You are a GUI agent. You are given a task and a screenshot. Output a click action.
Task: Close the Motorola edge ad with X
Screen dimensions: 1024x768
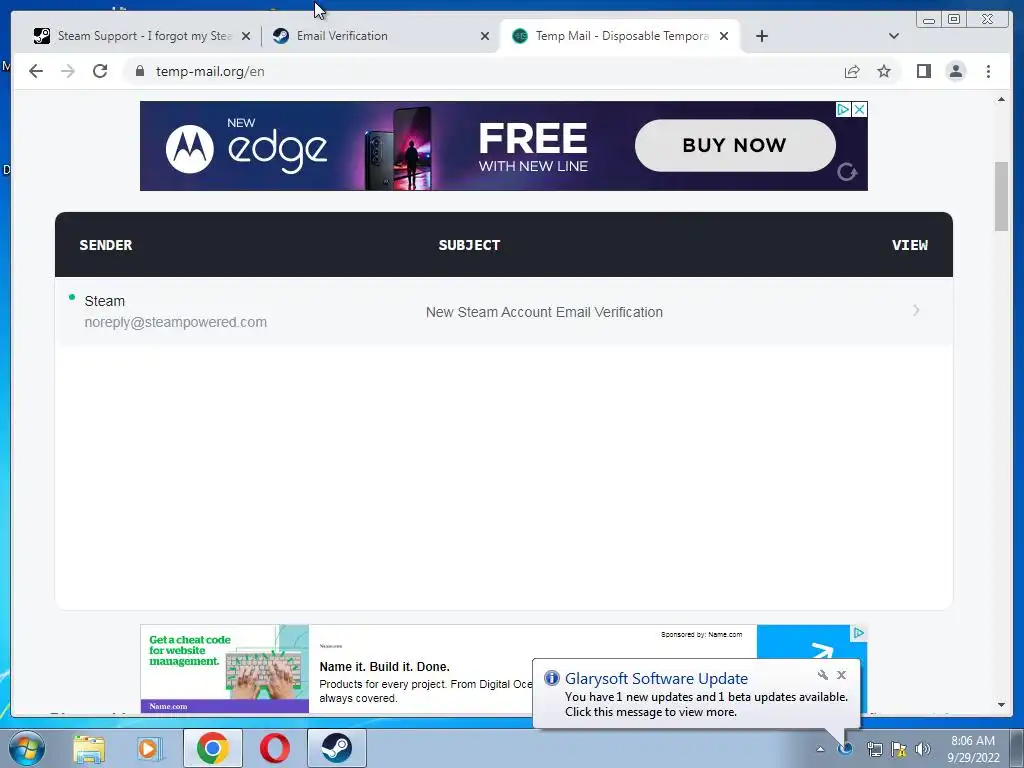[860, 109]
